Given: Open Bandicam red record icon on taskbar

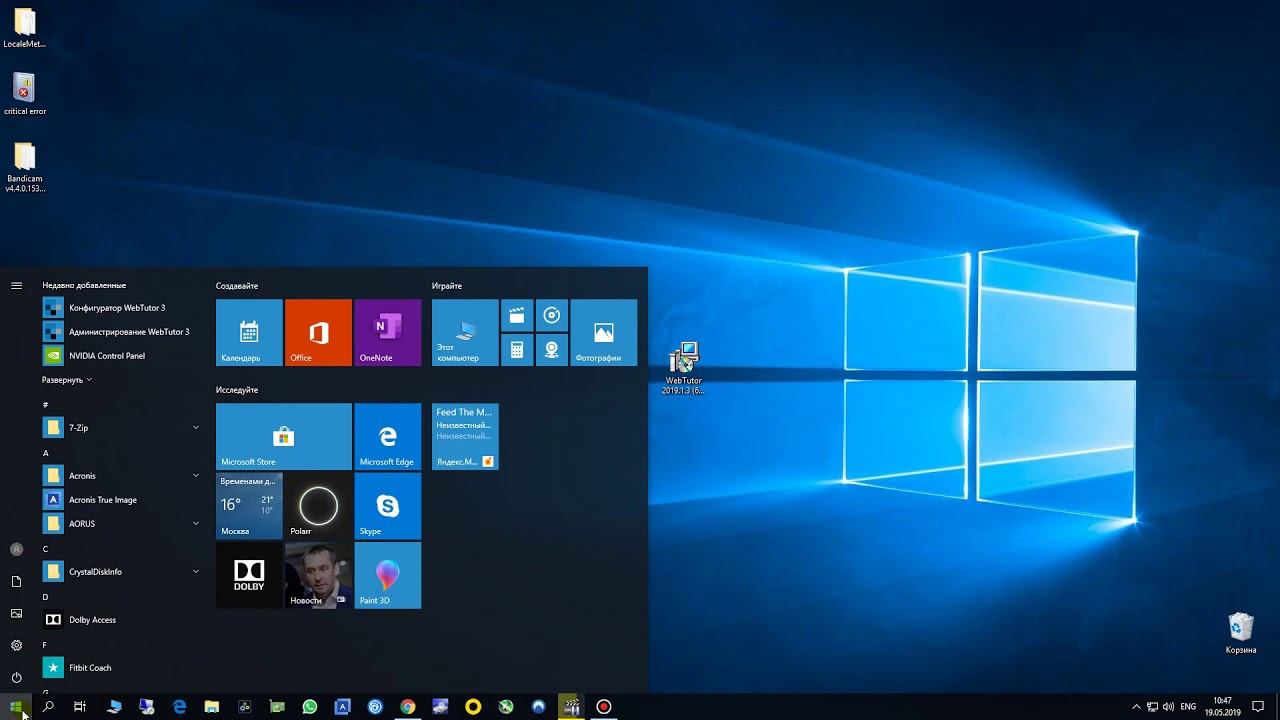Looking at the screenshot, I should (x=604, y=707).
